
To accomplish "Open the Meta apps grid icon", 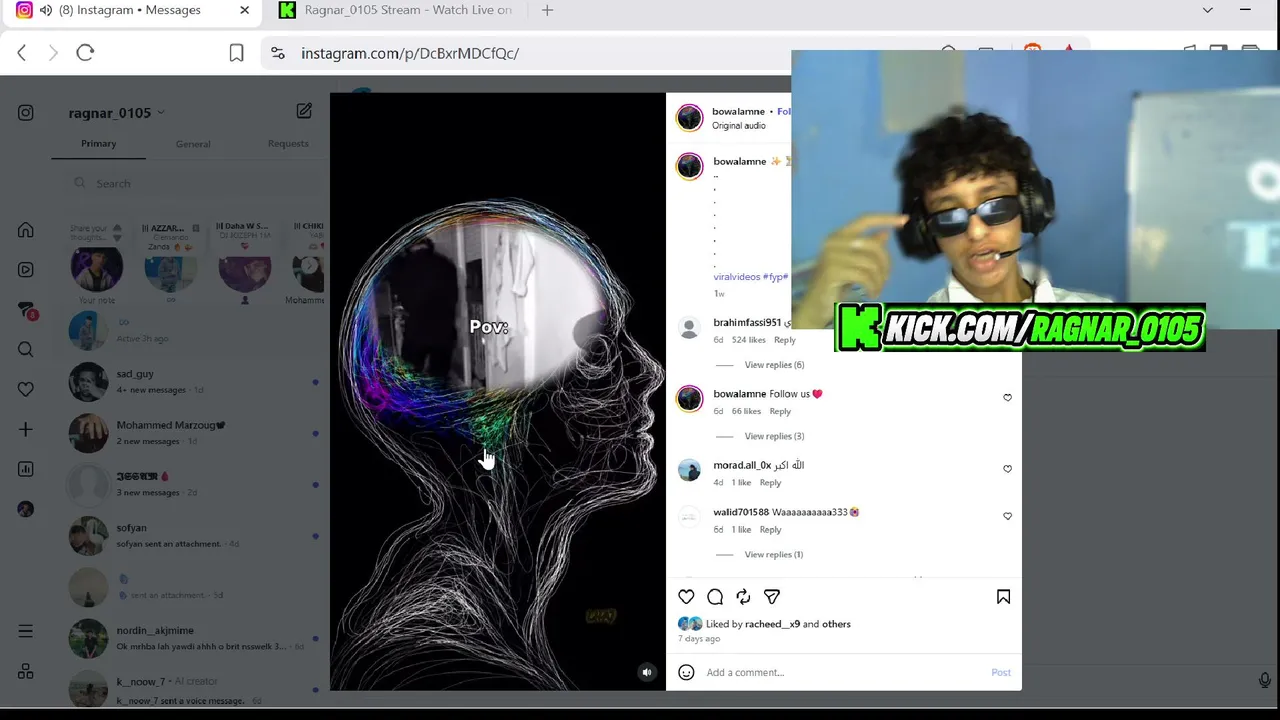I will (x=26, y=671).
